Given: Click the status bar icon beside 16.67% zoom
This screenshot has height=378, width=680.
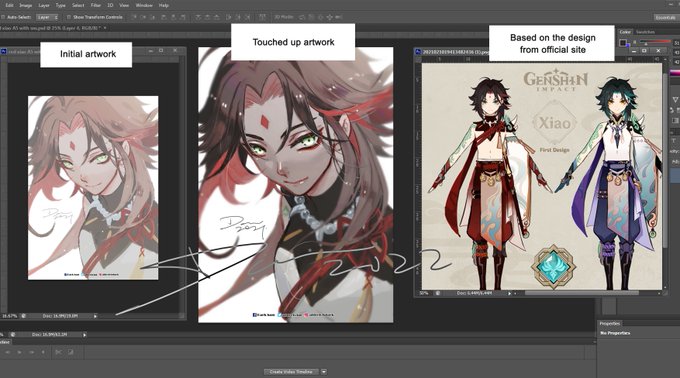Looking at the screenshot, I should click(23, 316).
